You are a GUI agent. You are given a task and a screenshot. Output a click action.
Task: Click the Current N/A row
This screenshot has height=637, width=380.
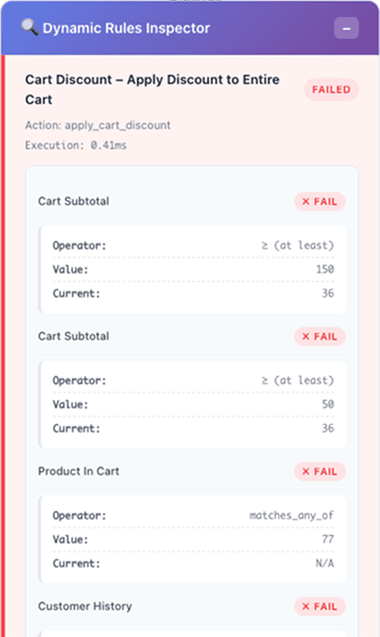[x=193, y=563]
